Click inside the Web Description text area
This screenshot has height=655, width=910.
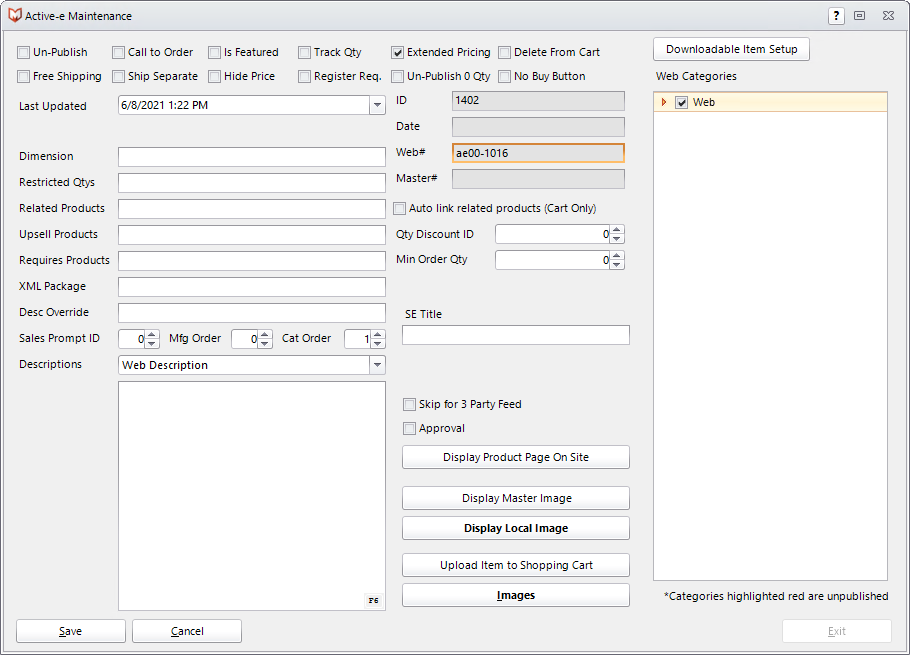(x=252, y=495)
